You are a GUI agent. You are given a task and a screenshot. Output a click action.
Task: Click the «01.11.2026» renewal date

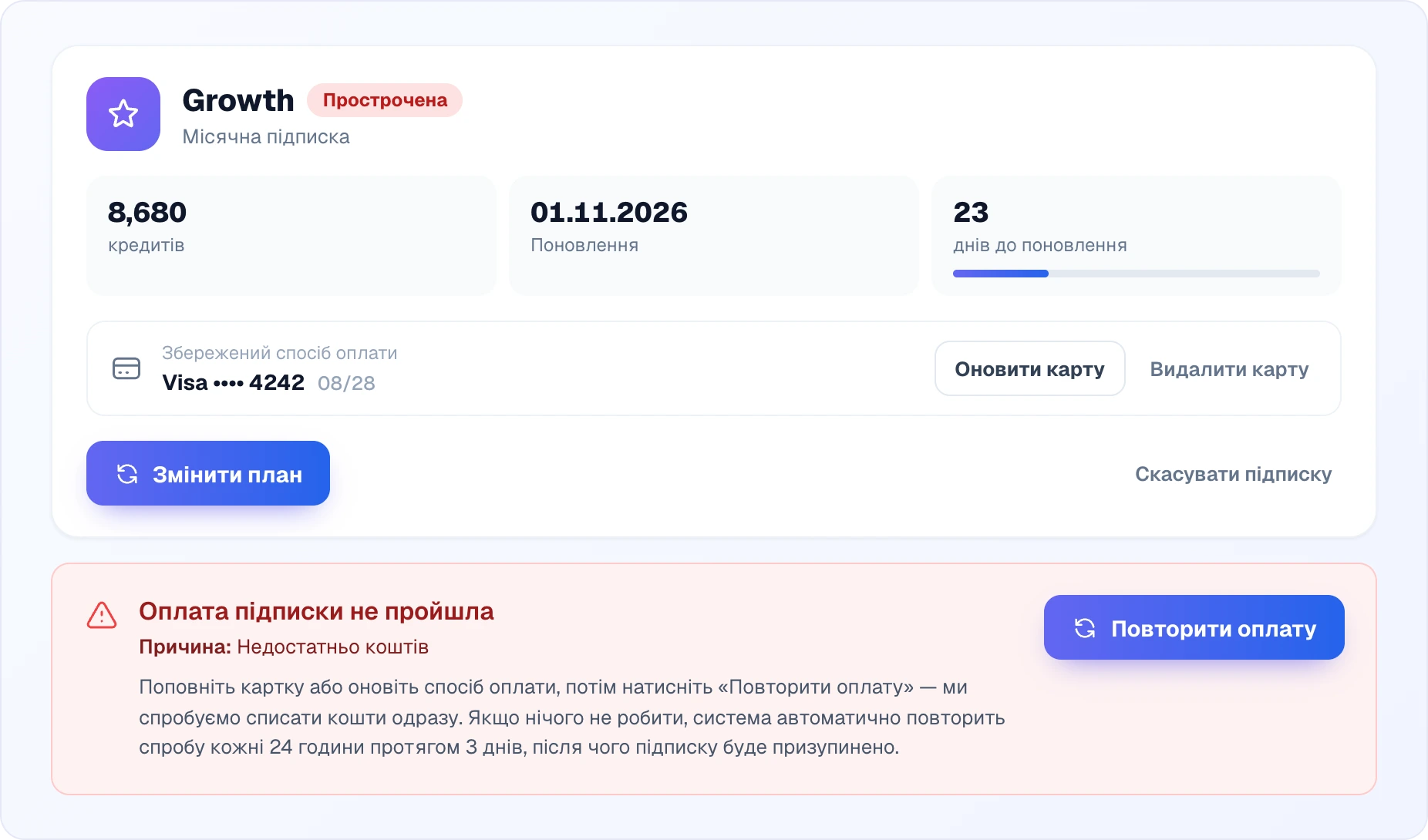(x=609, y=212)
